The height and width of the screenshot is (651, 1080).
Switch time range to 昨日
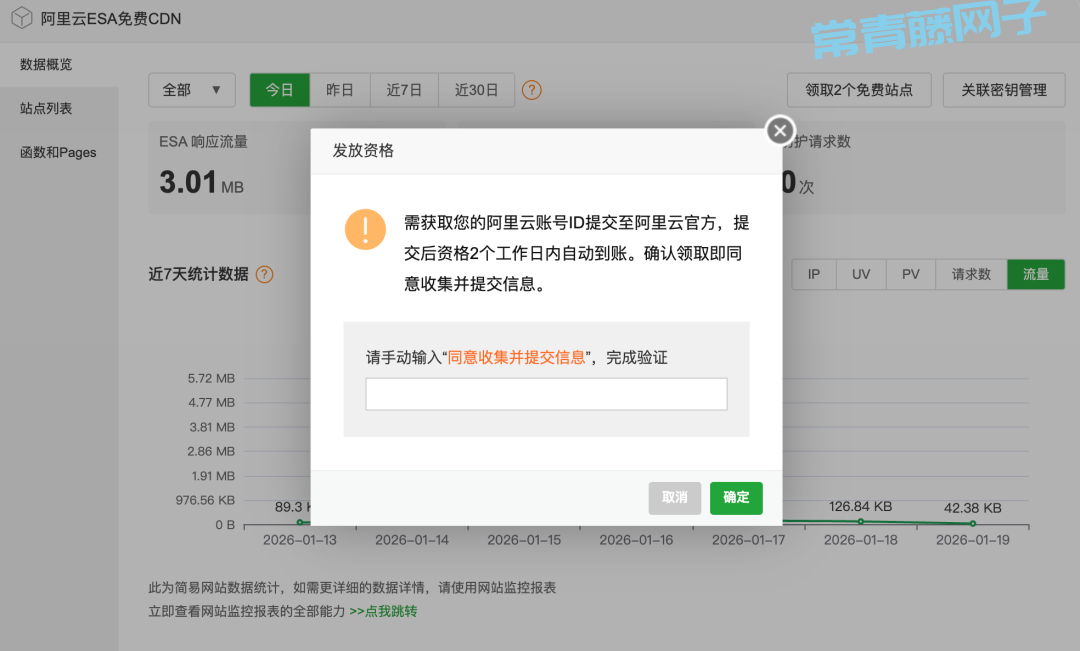(340, 90)
